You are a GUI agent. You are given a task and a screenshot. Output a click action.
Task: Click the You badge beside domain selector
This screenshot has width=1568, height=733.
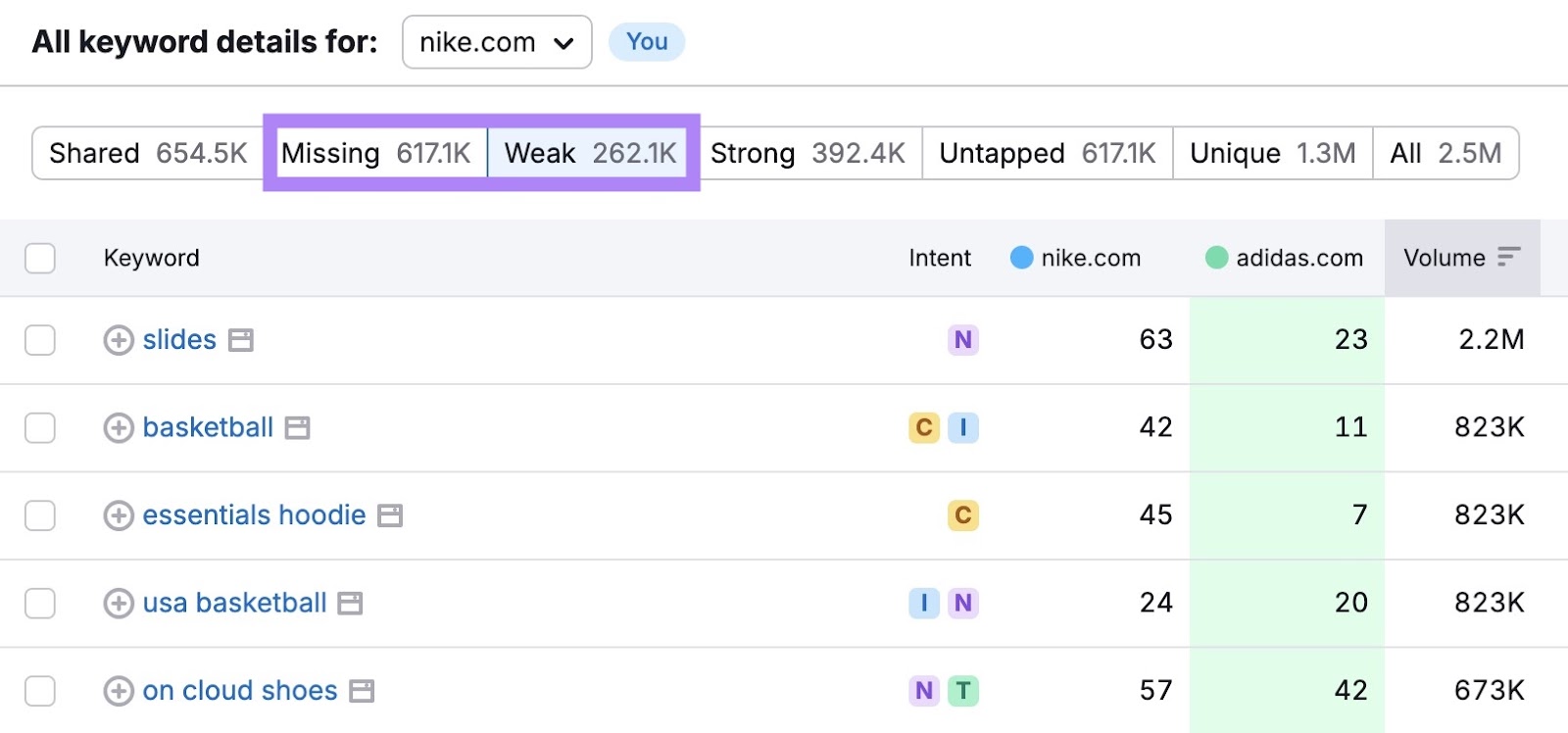(x=647, y=42)
